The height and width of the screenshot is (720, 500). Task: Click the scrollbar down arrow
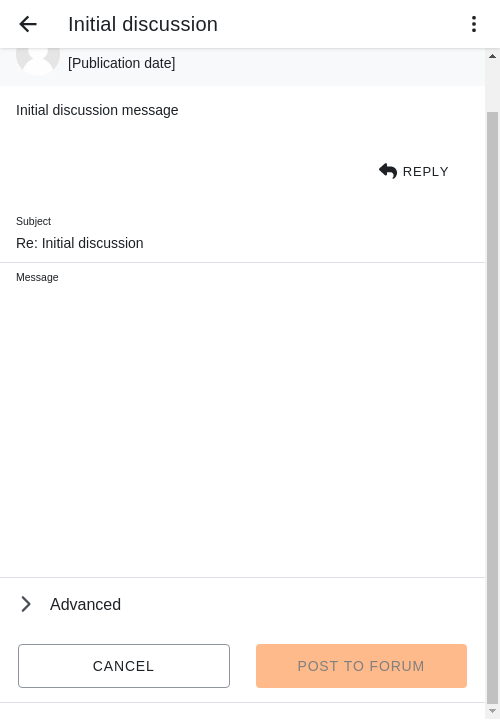(492, 711)
